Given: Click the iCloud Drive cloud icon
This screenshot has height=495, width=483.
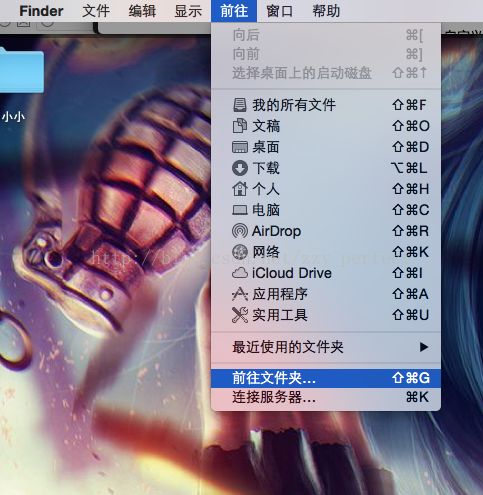Looking at the screenshot, I should pyautogui.click(x=240, y=273).
